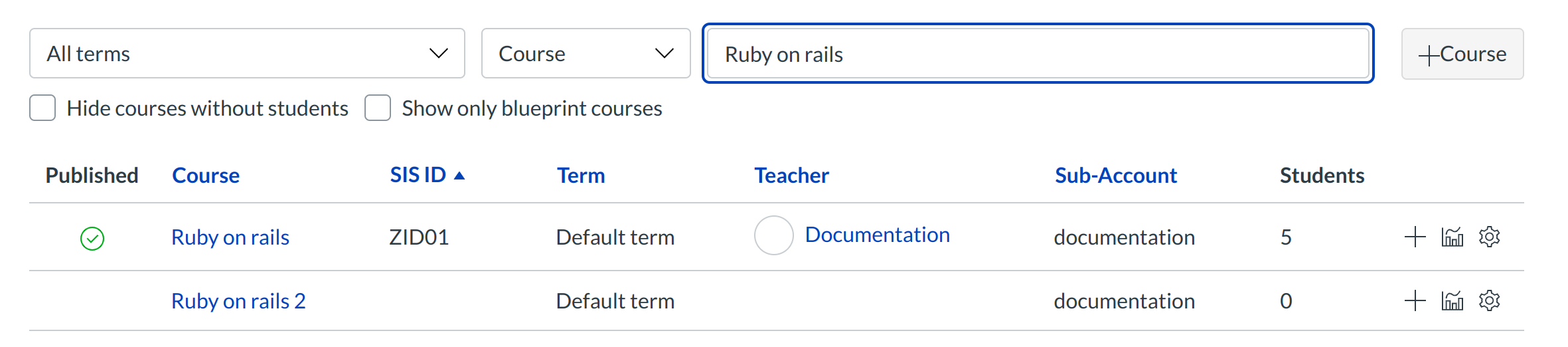Open the Documentation teacher link

877,235
